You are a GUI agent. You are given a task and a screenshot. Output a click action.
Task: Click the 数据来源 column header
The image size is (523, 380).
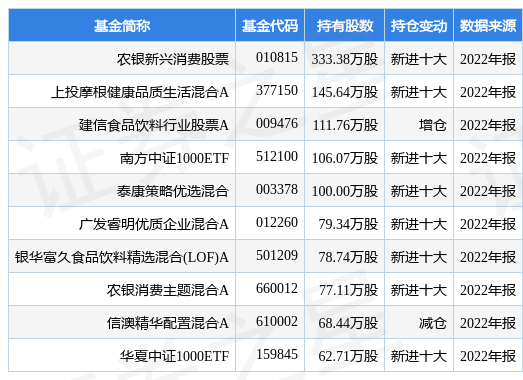(488, 26)
